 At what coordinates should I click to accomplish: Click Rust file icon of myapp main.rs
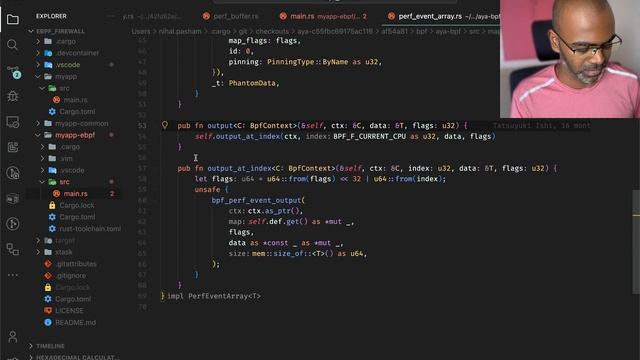tap(56, 100)
